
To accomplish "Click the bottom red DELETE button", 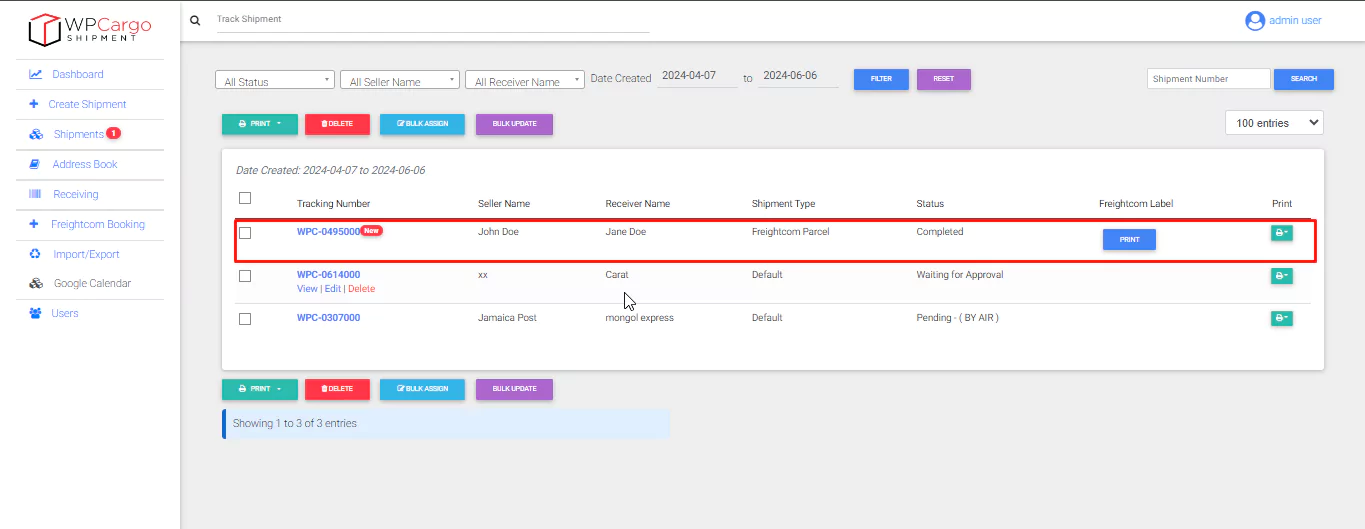I will pos(337,389).
